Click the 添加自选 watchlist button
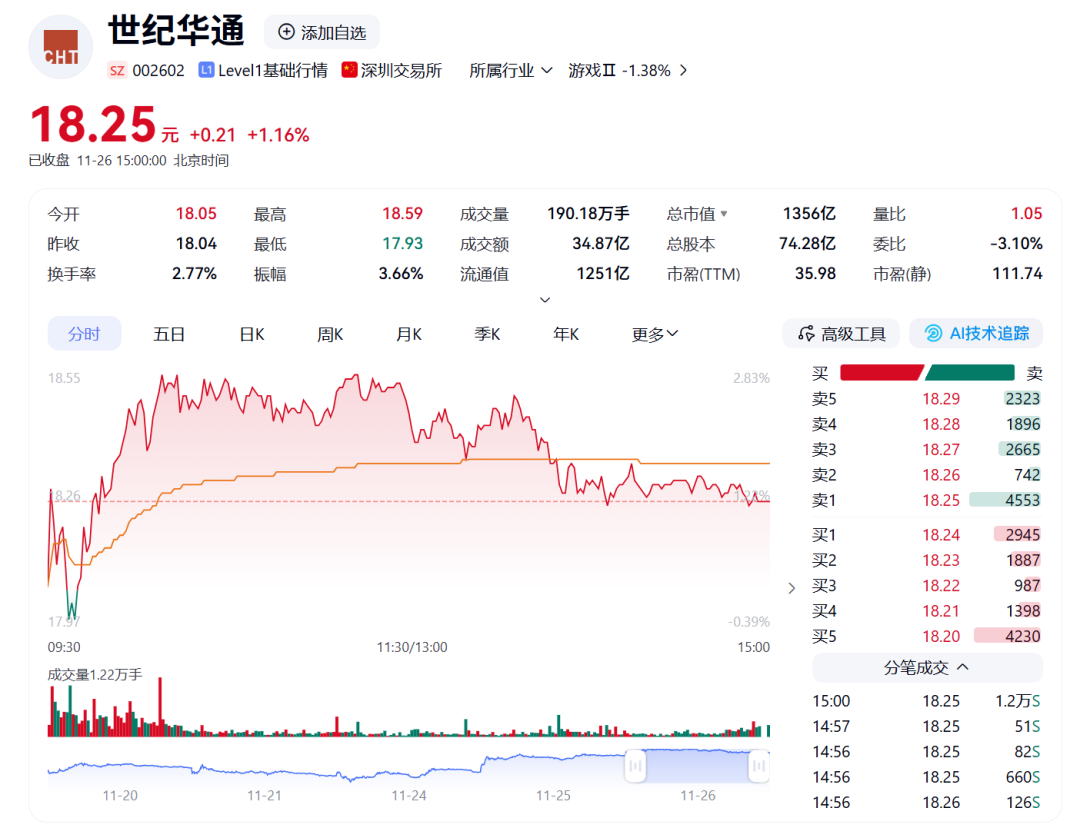The height and width of the screenshot is (828, 1080). (321, 31)
